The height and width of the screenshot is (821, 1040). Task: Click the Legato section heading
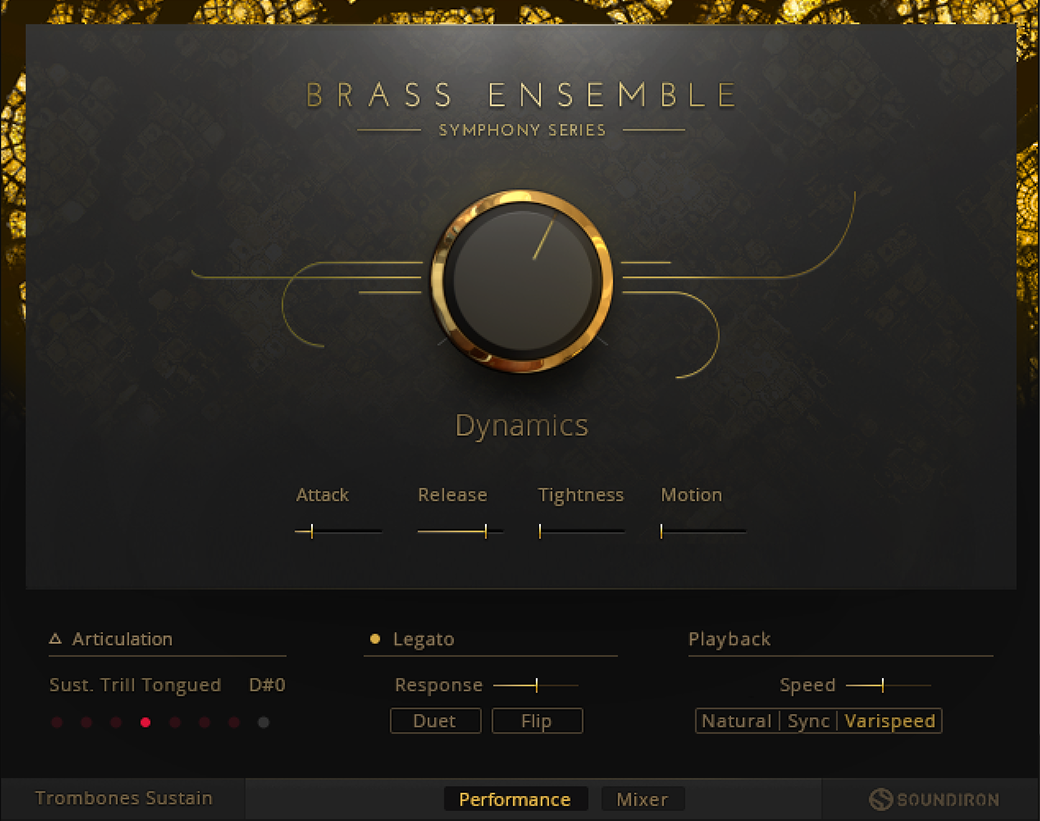[x=424, y=639]
